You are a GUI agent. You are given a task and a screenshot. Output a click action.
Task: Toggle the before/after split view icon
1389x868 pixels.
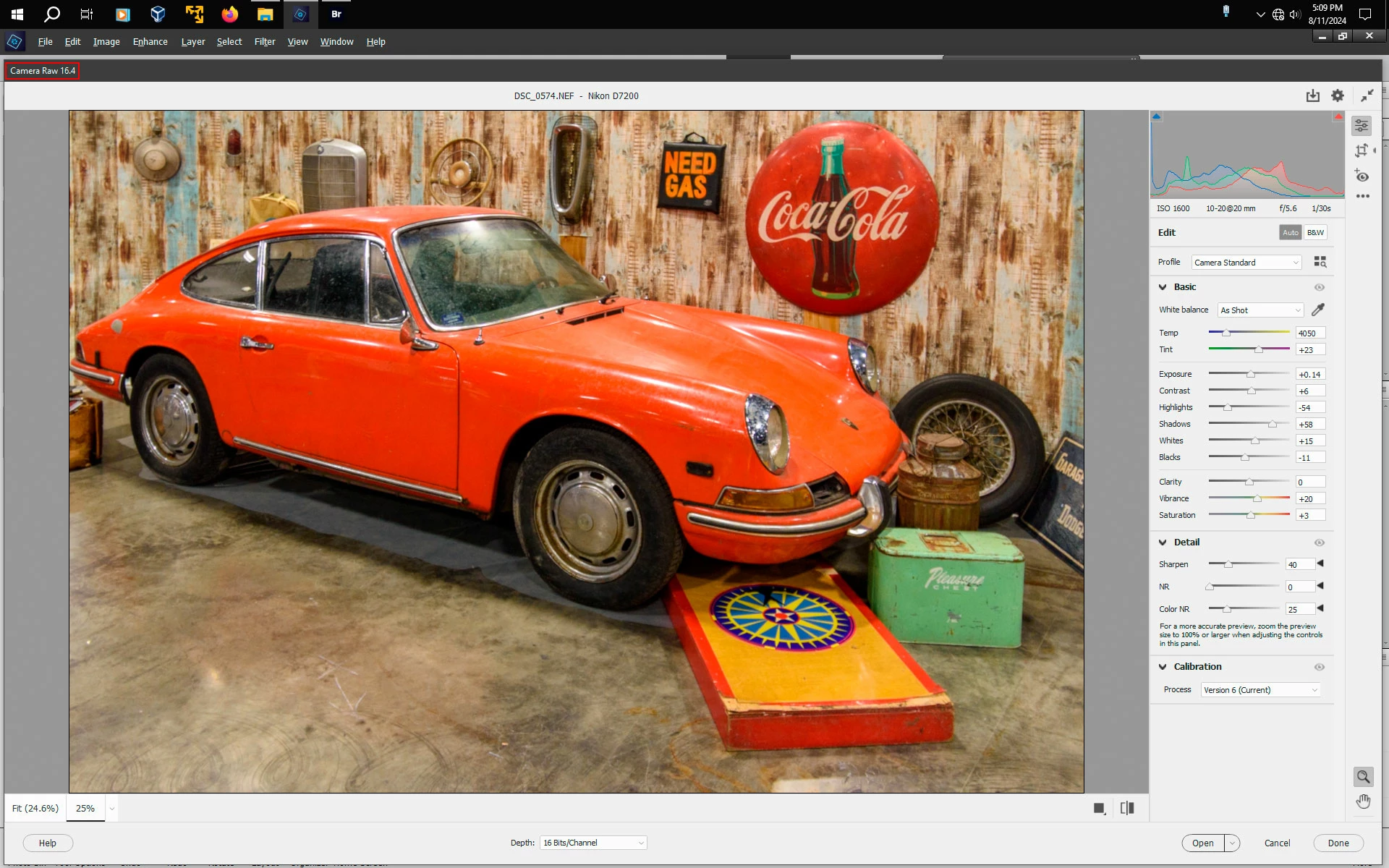point(1127,808)
